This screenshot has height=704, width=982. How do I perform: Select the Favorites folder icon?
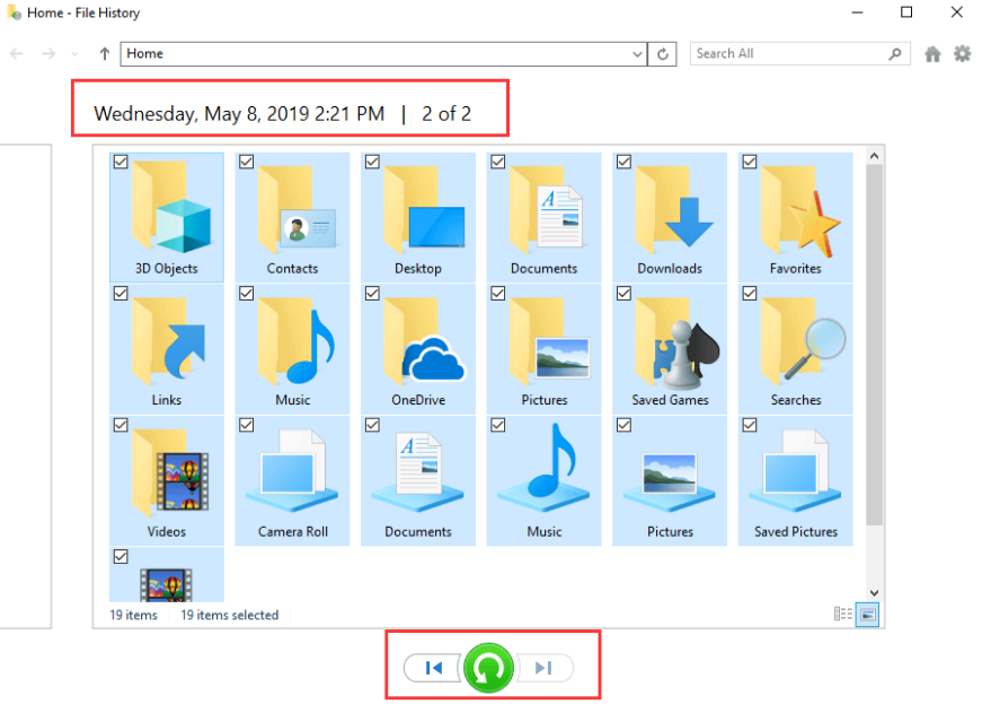[800, 210]
